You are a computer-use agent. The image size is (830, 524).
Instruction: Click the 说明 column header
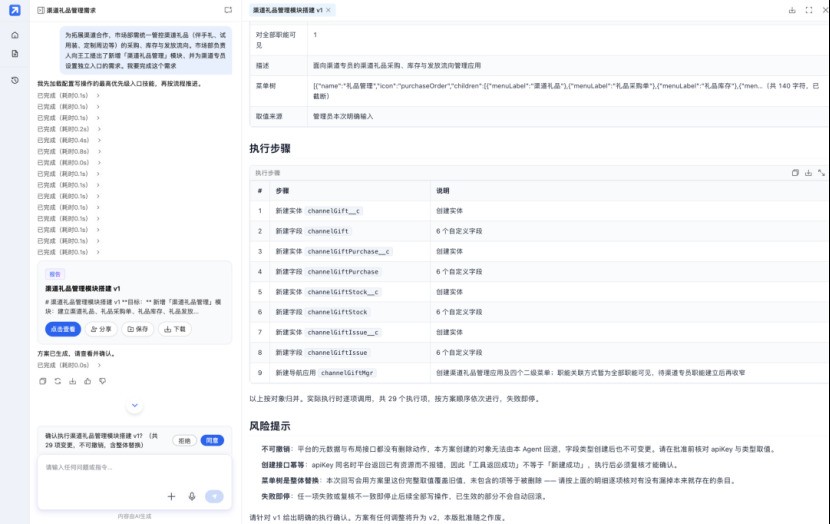coord(443,191)
